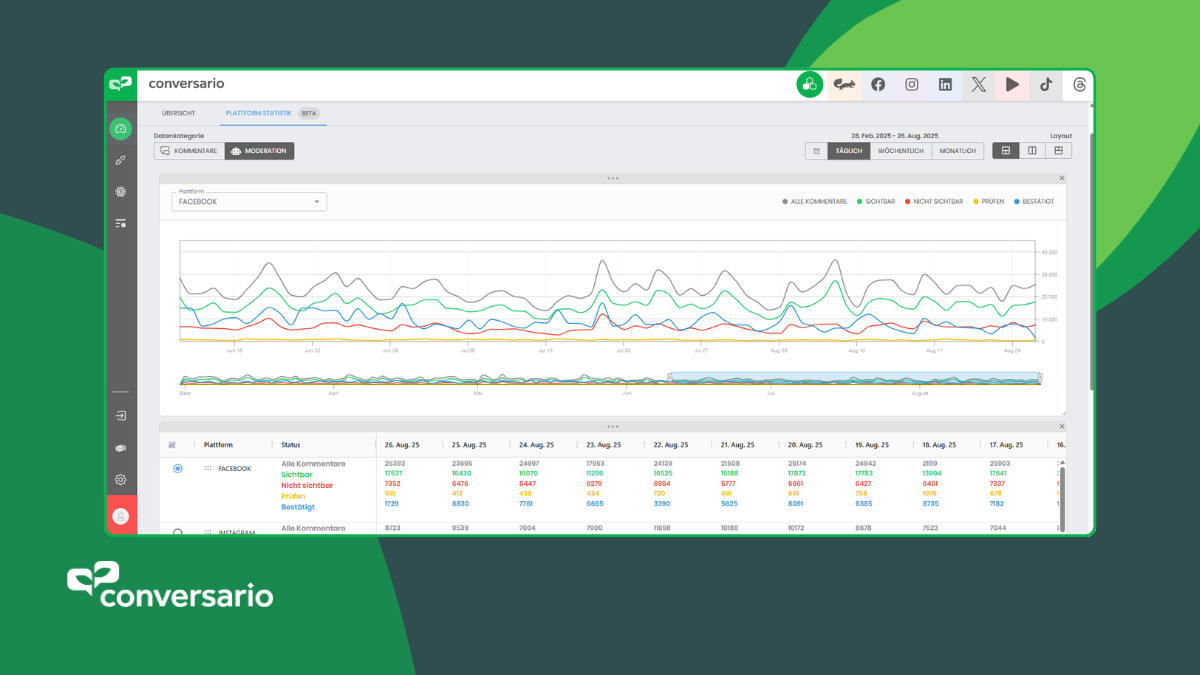The height and width of the screenshot is (675, 1200).
Task: Click the green Sichtbar status label
Action: (x=297, y=475)
